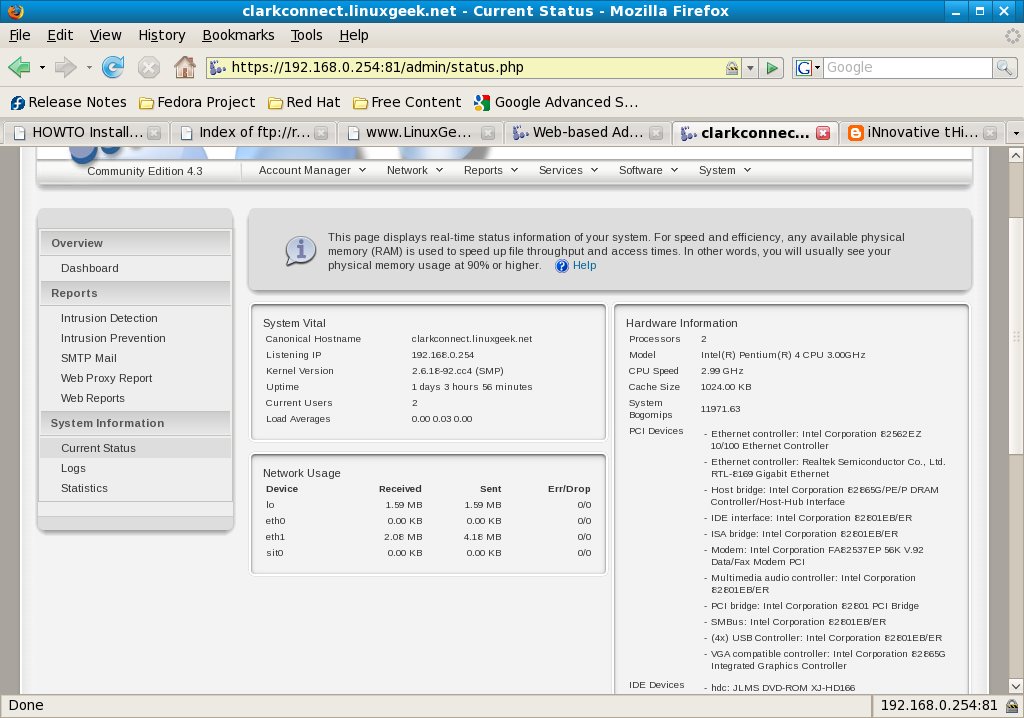Close the iNnovative tHi tab
This screenshot has height=718, width=1024.
(990, 133)
